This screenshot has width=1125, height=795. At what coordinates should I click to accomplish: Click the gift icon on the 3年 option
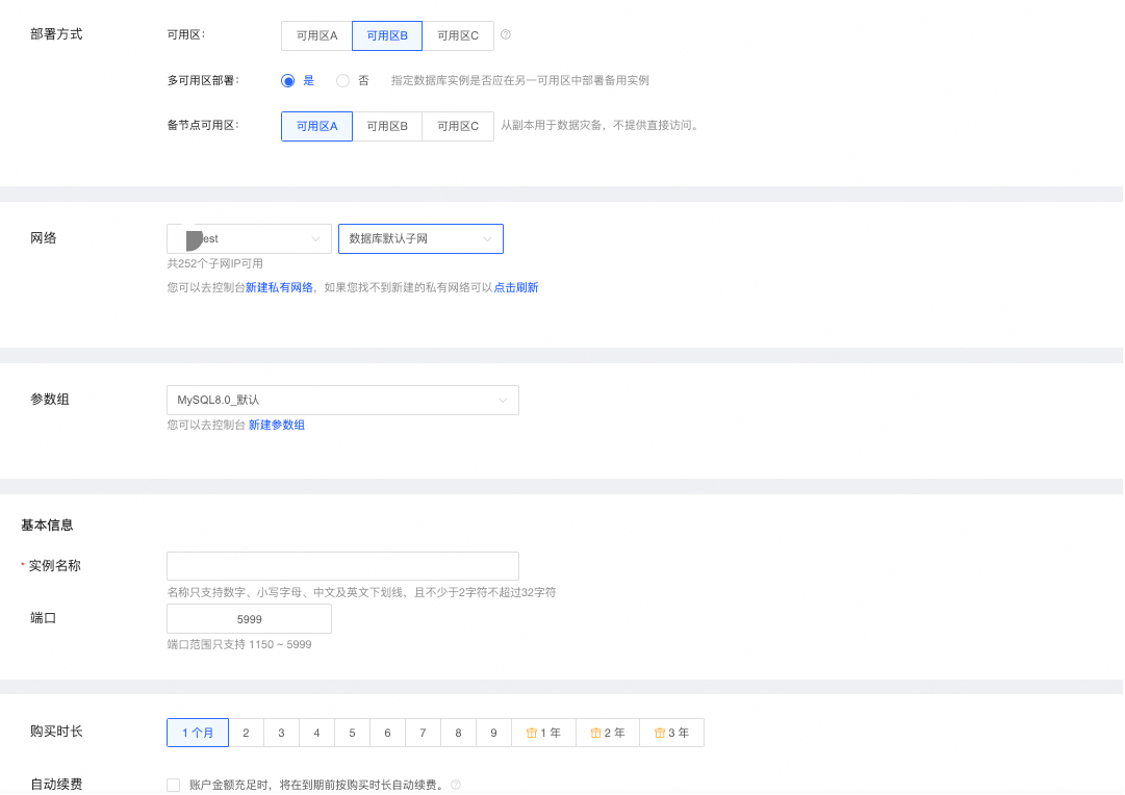pos(658,732)
